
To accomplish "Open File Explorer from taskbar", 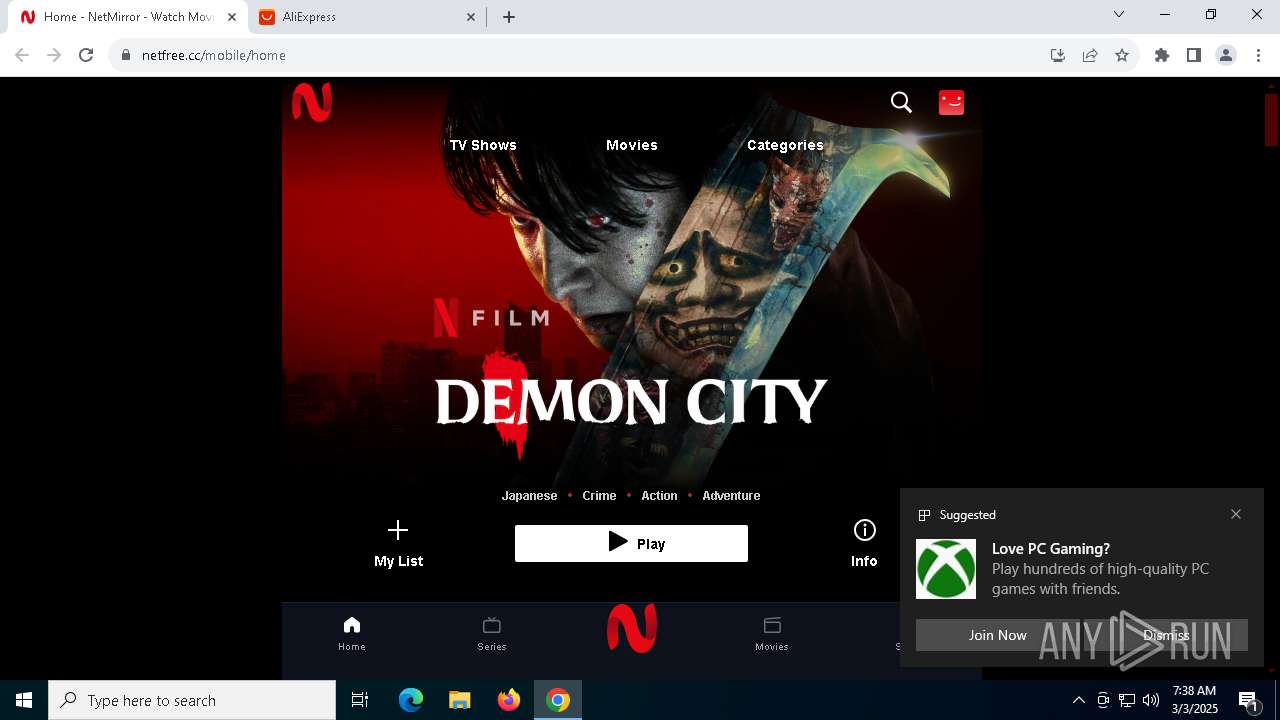I will (x=460, y=700).
